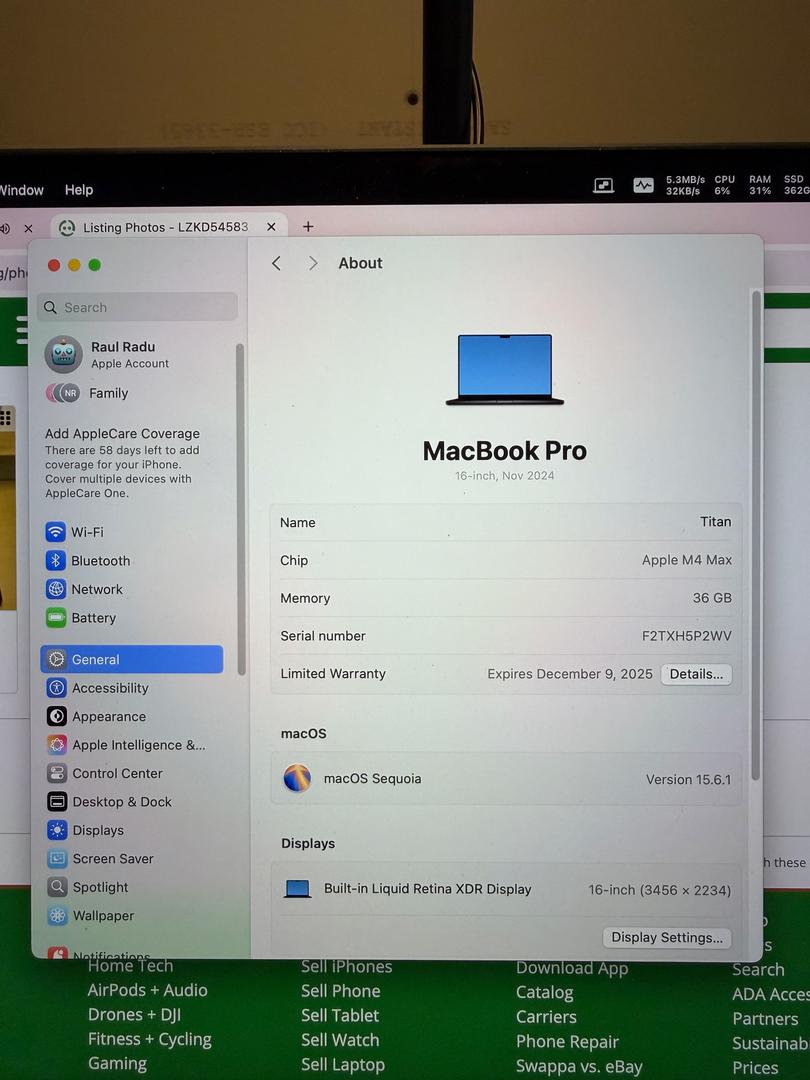This screenshot has width=810, height=1080.
Task: Open the Help menu
Action: [79, 190]
